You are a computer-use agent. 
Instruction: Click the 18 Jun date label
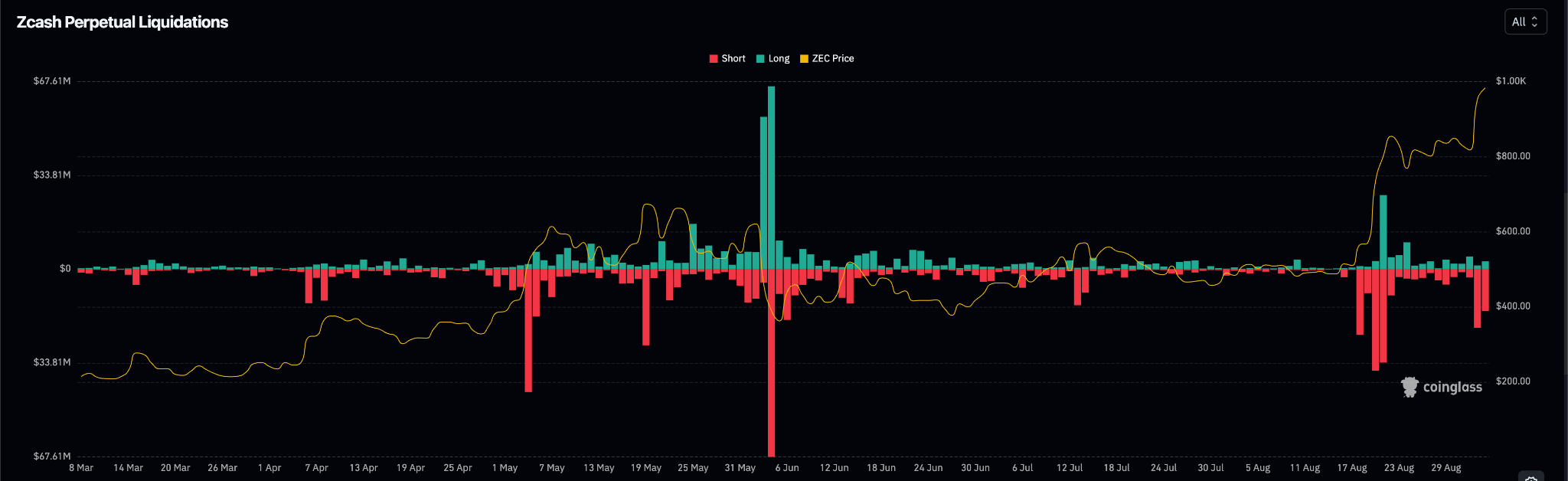point(881,468)
